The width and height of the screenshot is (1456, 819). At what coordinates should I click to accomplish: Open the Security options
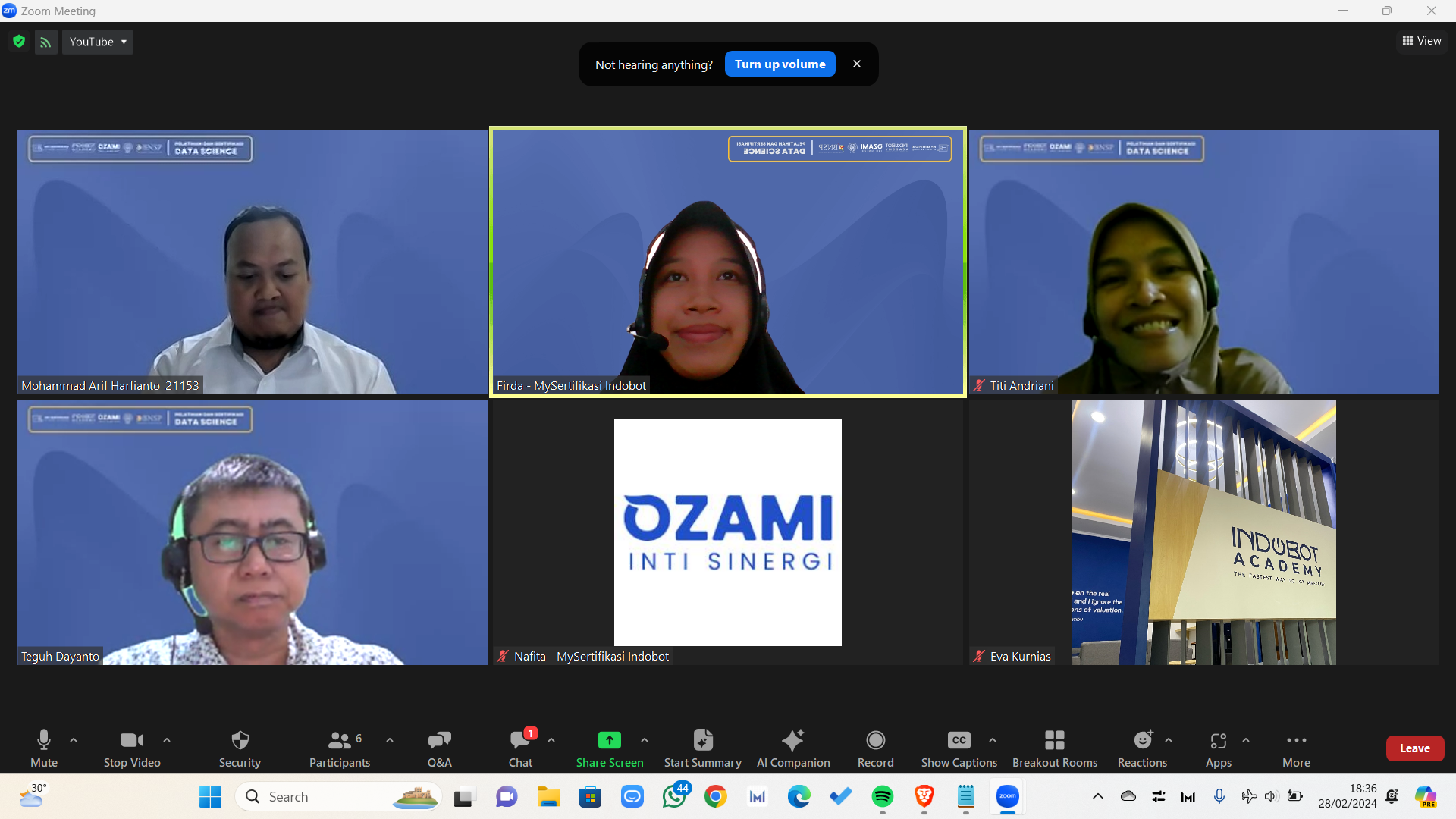point(240,748)
